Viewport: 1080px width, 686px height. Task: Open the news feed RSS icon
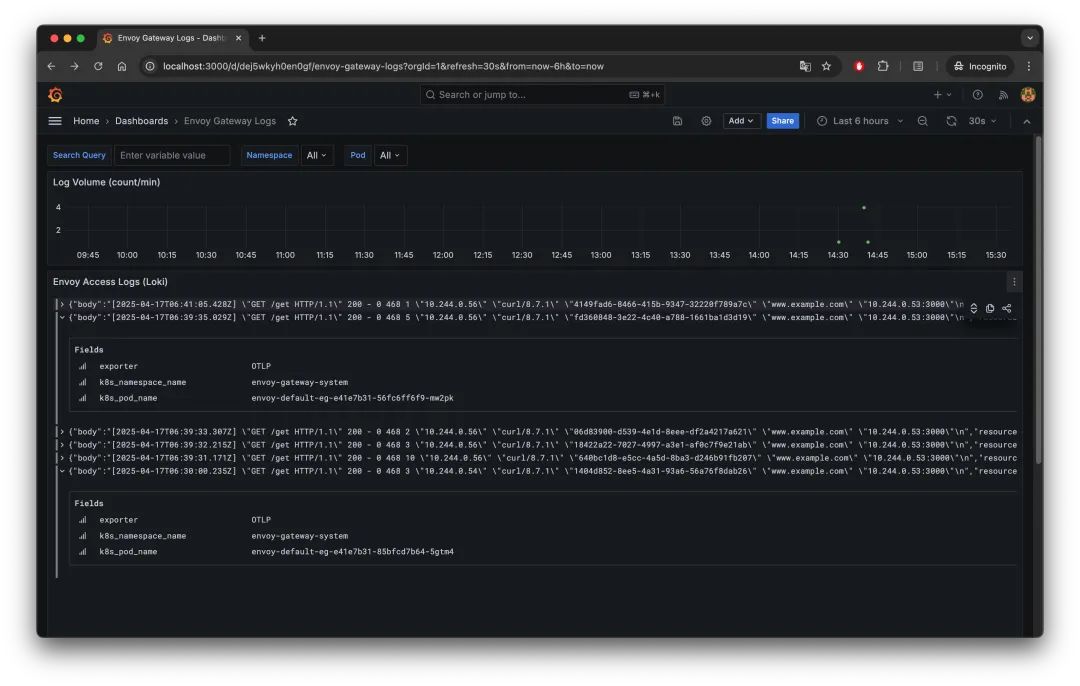click(1004, 95)
